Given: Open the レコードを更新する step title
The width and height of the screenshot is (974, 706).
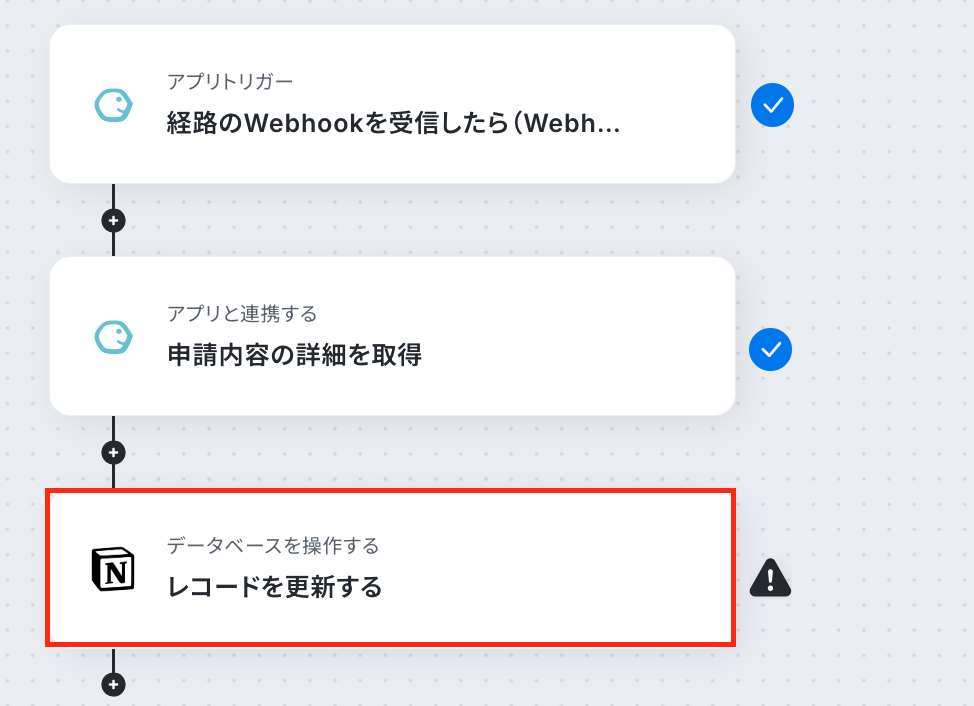Looking at the screenshot, I should pyautogui.click(x=275, y=587).
